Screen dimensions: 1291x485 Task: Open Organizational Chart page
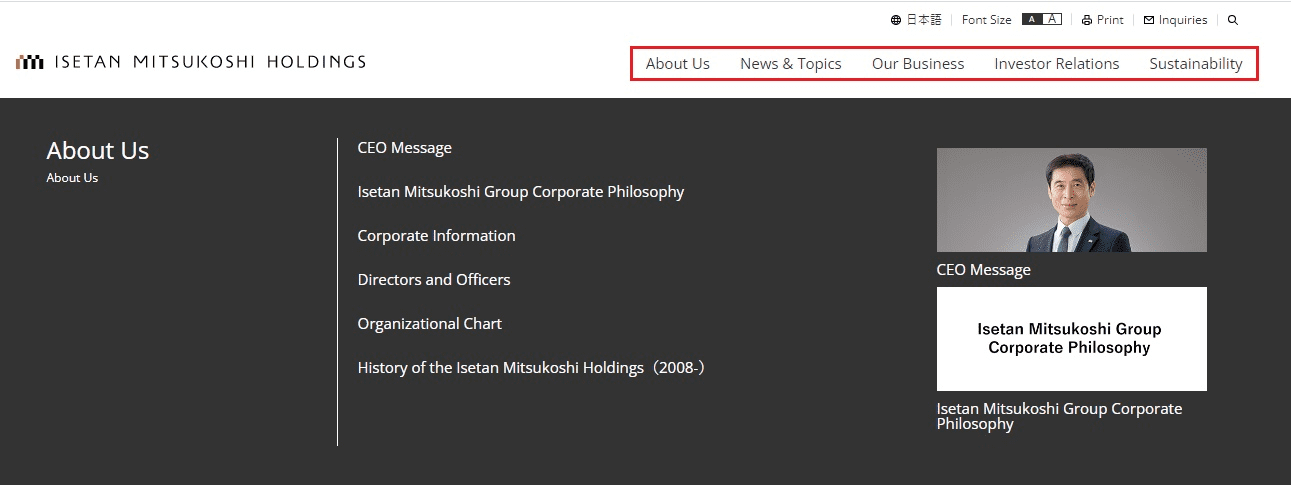(430, 324)
